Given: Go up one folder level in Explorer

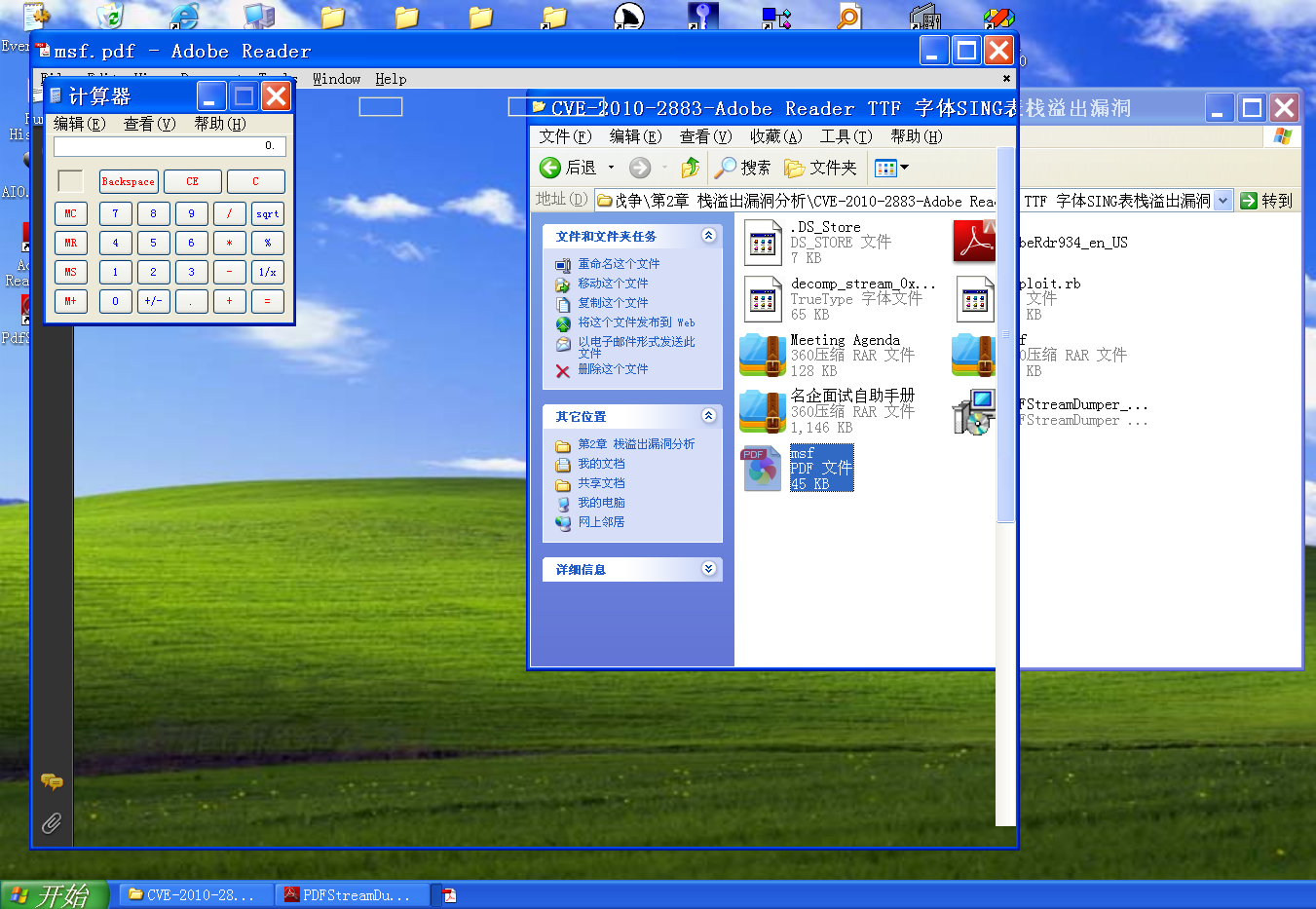Looking at the screenshot, I should (x=690, y=168).
